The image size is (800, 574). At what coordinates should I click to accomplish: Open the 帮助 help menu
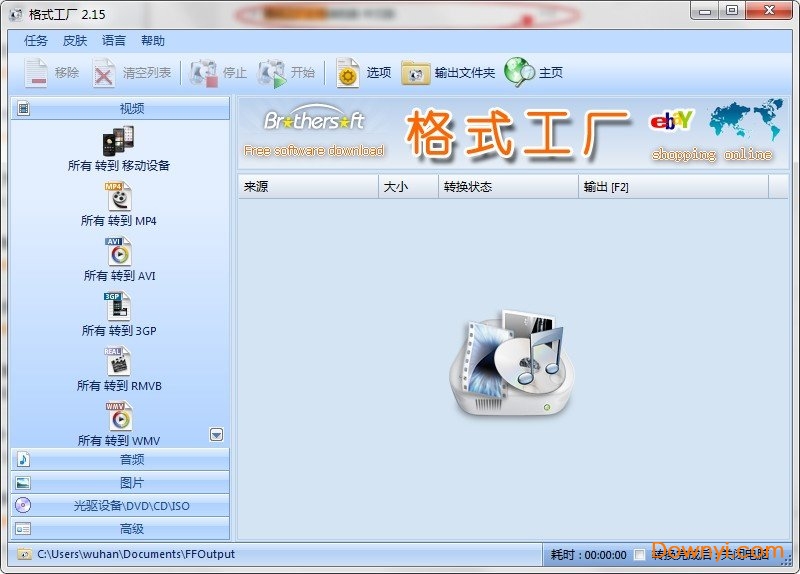(x=153, y=41)
